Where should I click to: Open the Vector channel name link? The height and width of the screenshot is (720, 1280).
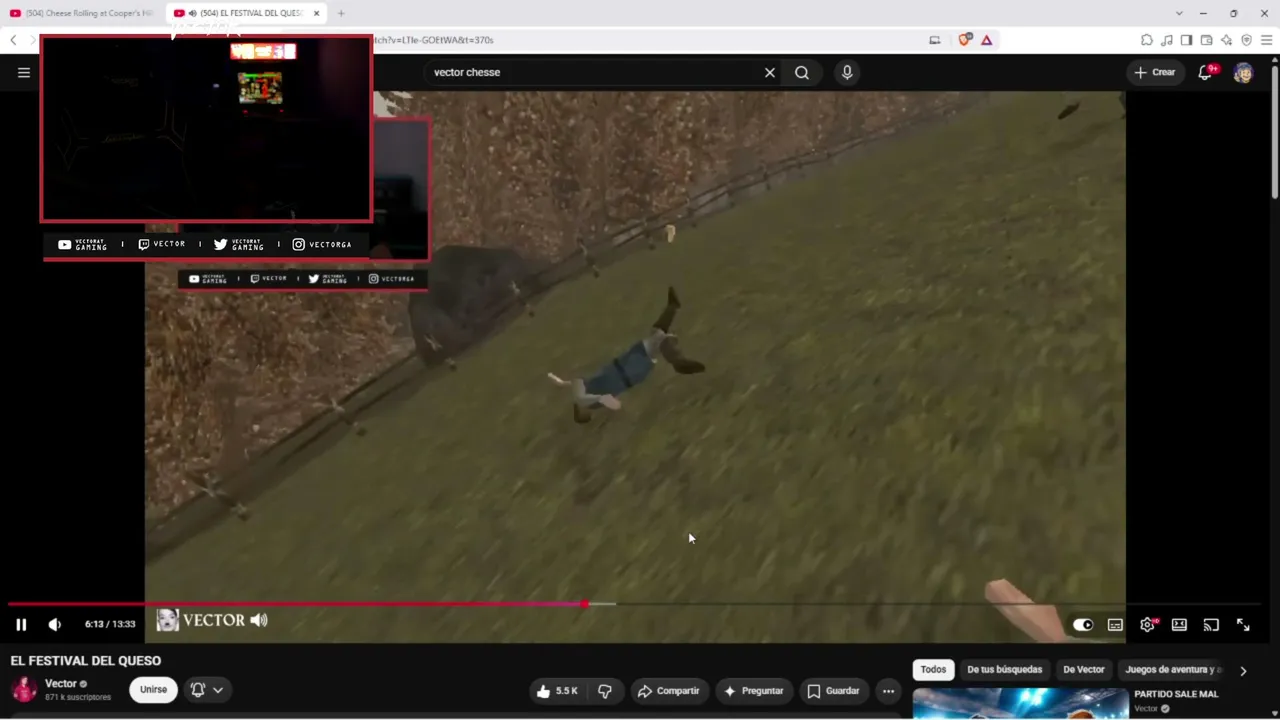click(61, 684)
